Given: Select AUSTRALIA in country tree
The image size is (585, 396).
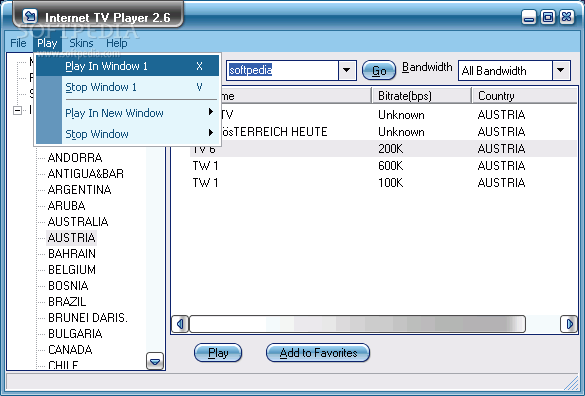Looking at the screenshot, I should [x=78, y=222].
